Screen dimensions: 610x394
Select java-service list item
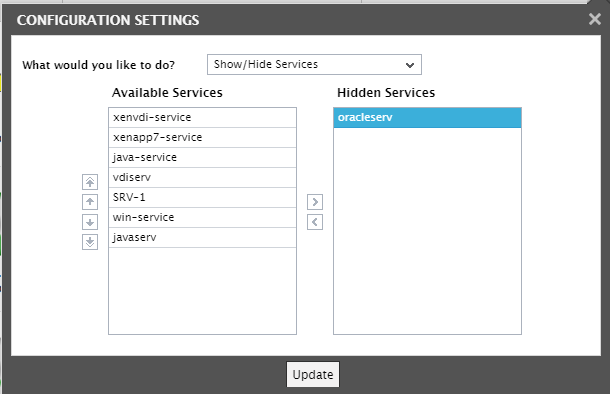click(x=202, y=158)
